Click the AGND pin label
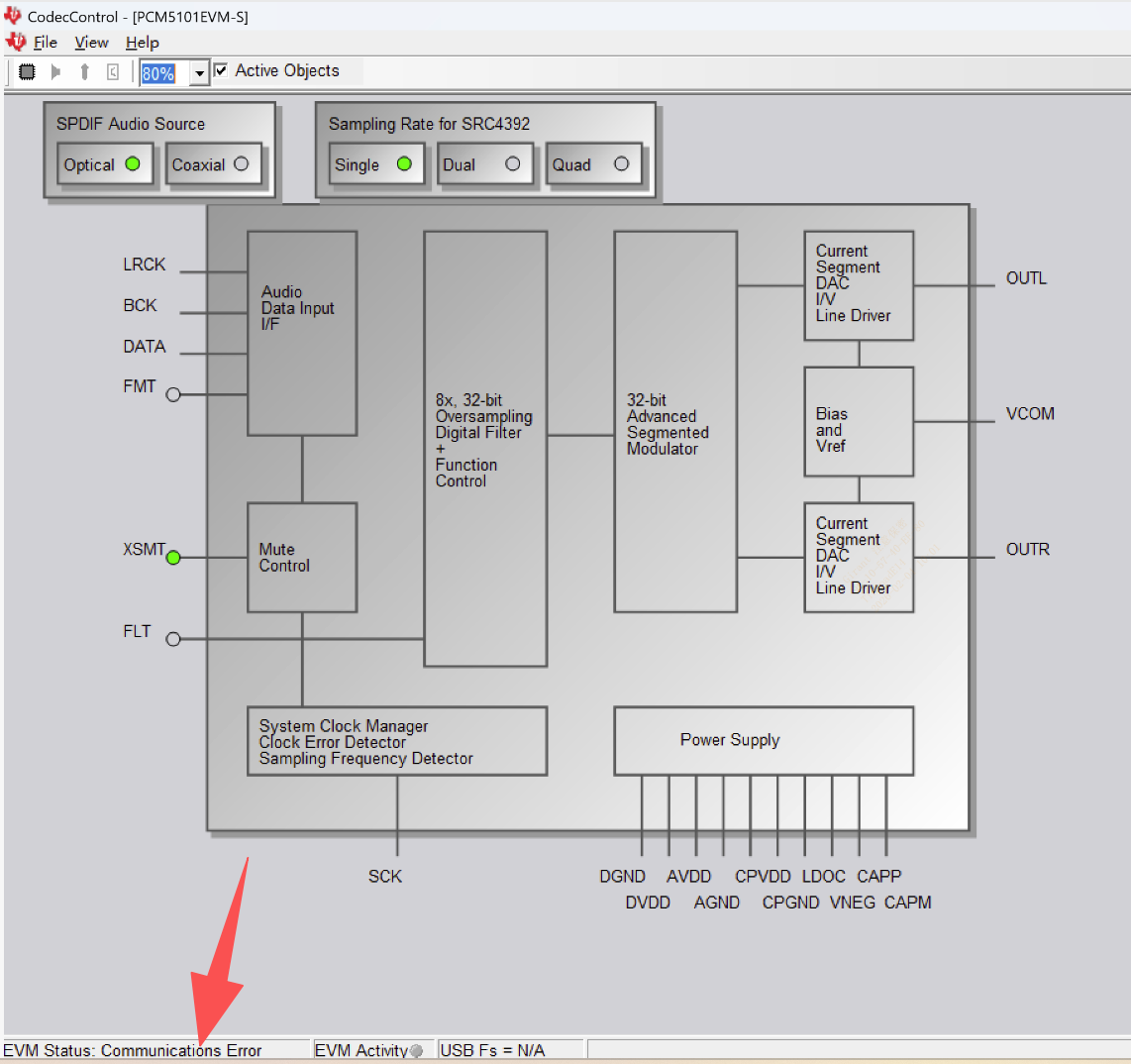1131x1064 pixels. (717, 904)
